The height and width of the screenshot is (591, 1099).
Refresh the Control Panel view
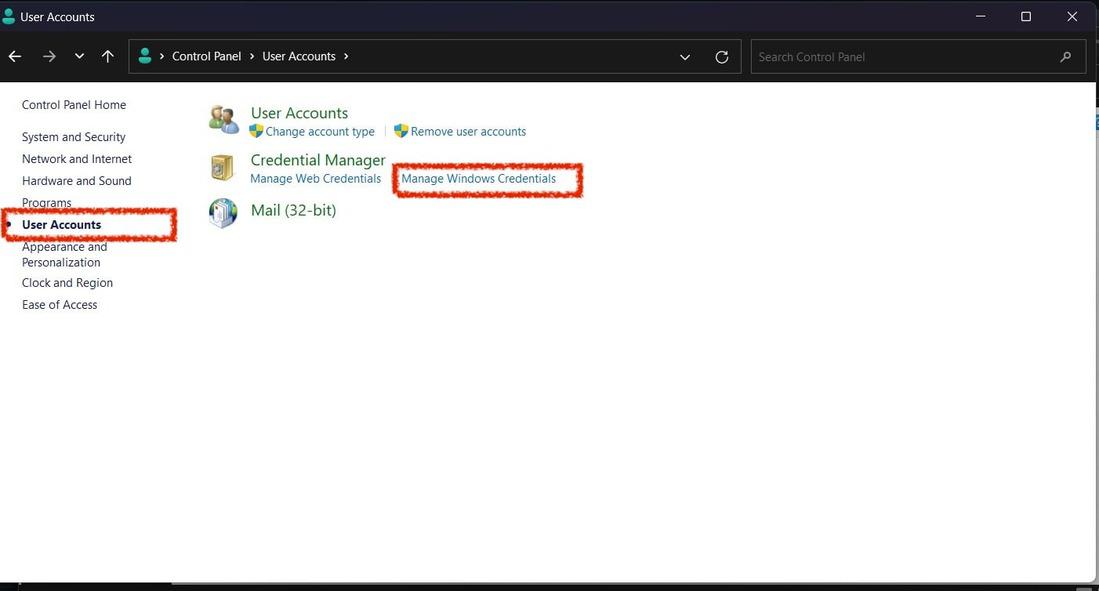point(721,57)
